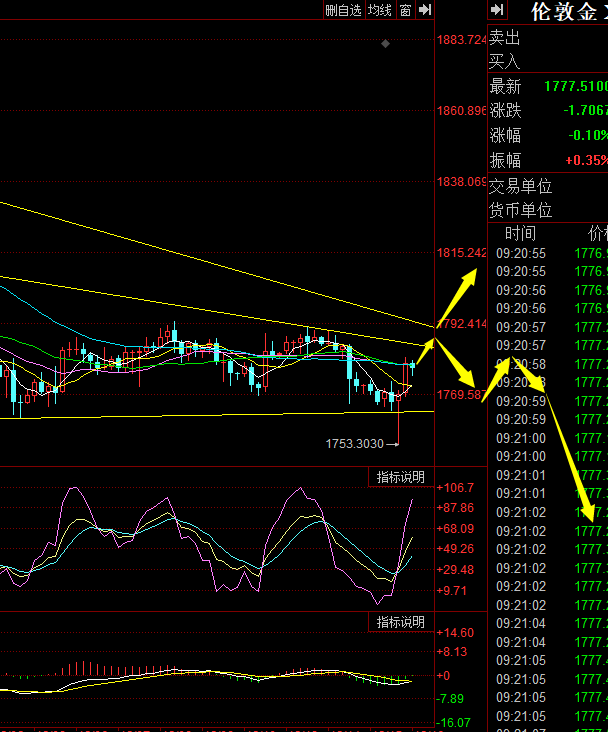608x732 pixels.
Task: Open 指标说明 for the MACD indicator pane
Action: (x=401, y=622)
